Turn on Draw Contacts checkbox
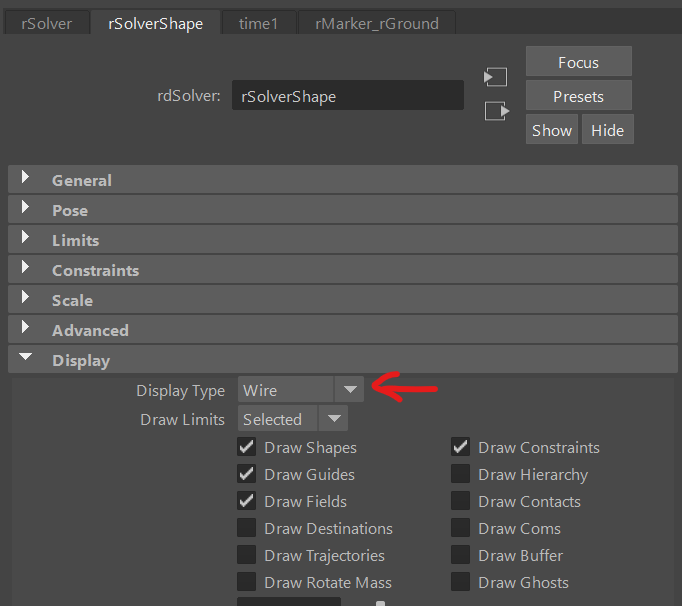The image size is (682, 606). point(460,501)
